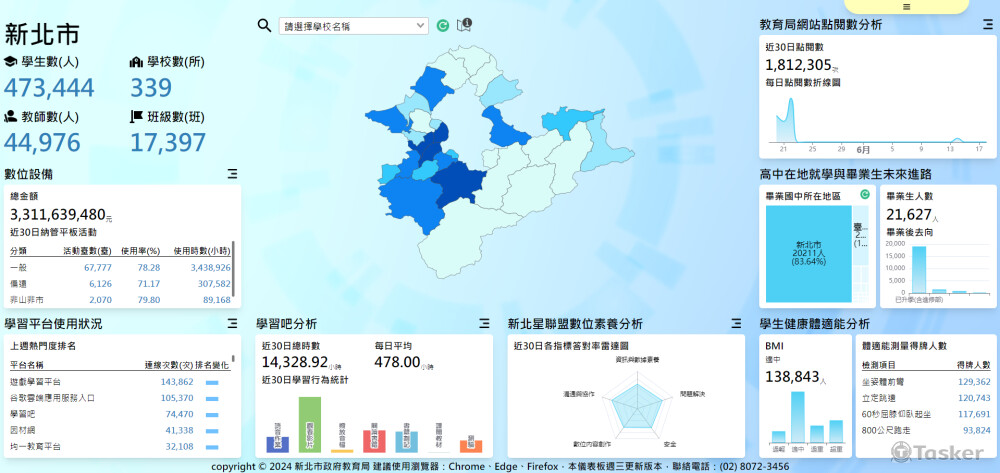Viewport: 1000px width, 473px height.
Task: Expand the 學生健康體適能分析 panel menu
Action: click(988, 324)
